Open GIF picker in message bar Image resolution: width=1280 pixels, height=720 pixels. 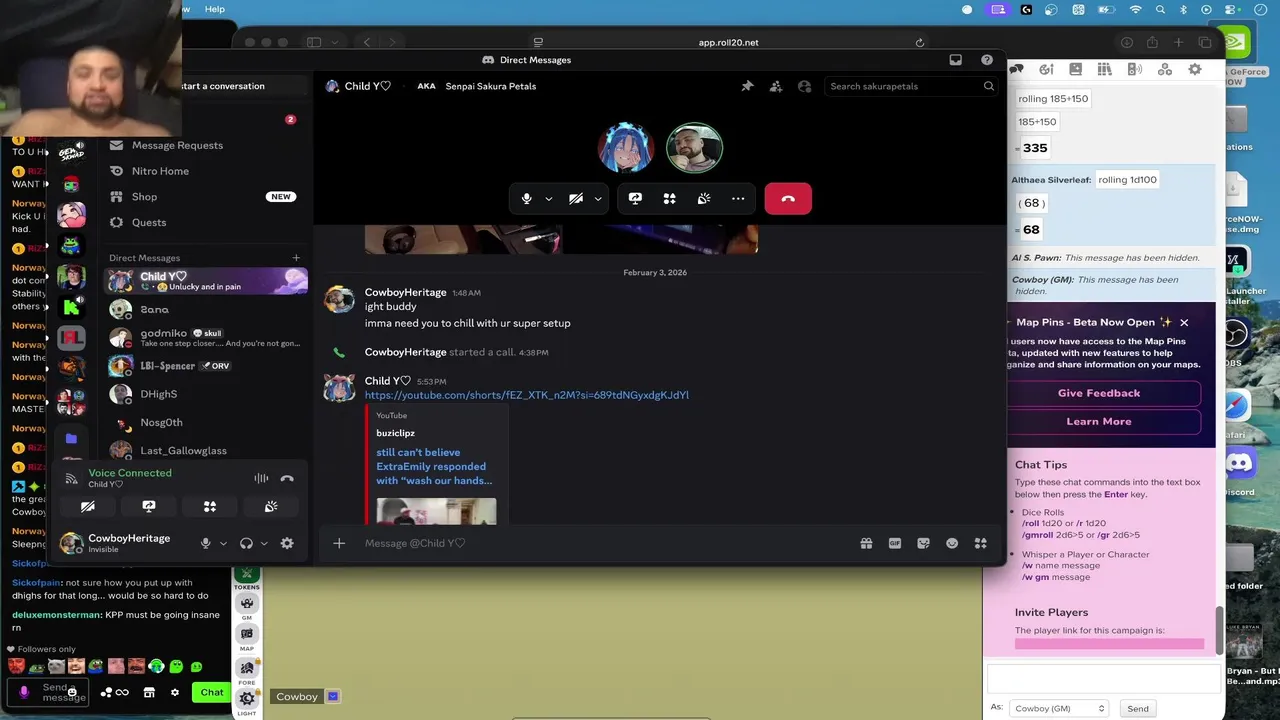point(895,543)
